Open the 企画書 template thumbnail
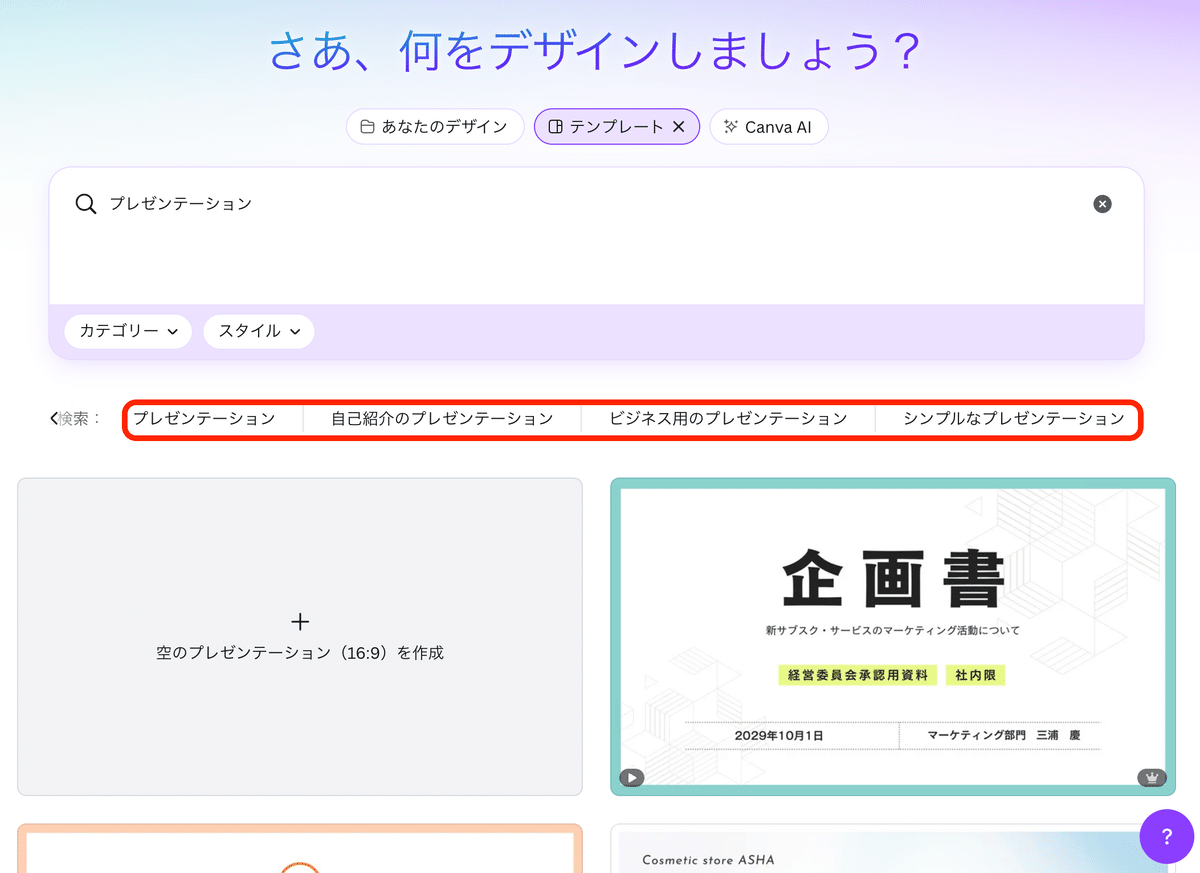 pos(893,637)
